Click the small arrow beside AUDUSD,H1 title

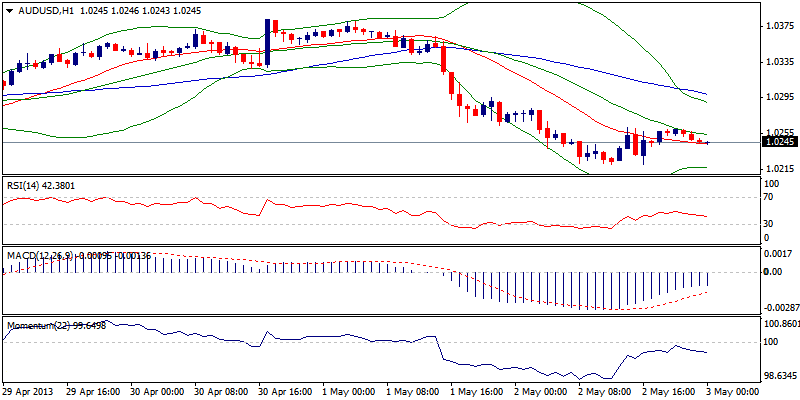(x=7, y=9)
